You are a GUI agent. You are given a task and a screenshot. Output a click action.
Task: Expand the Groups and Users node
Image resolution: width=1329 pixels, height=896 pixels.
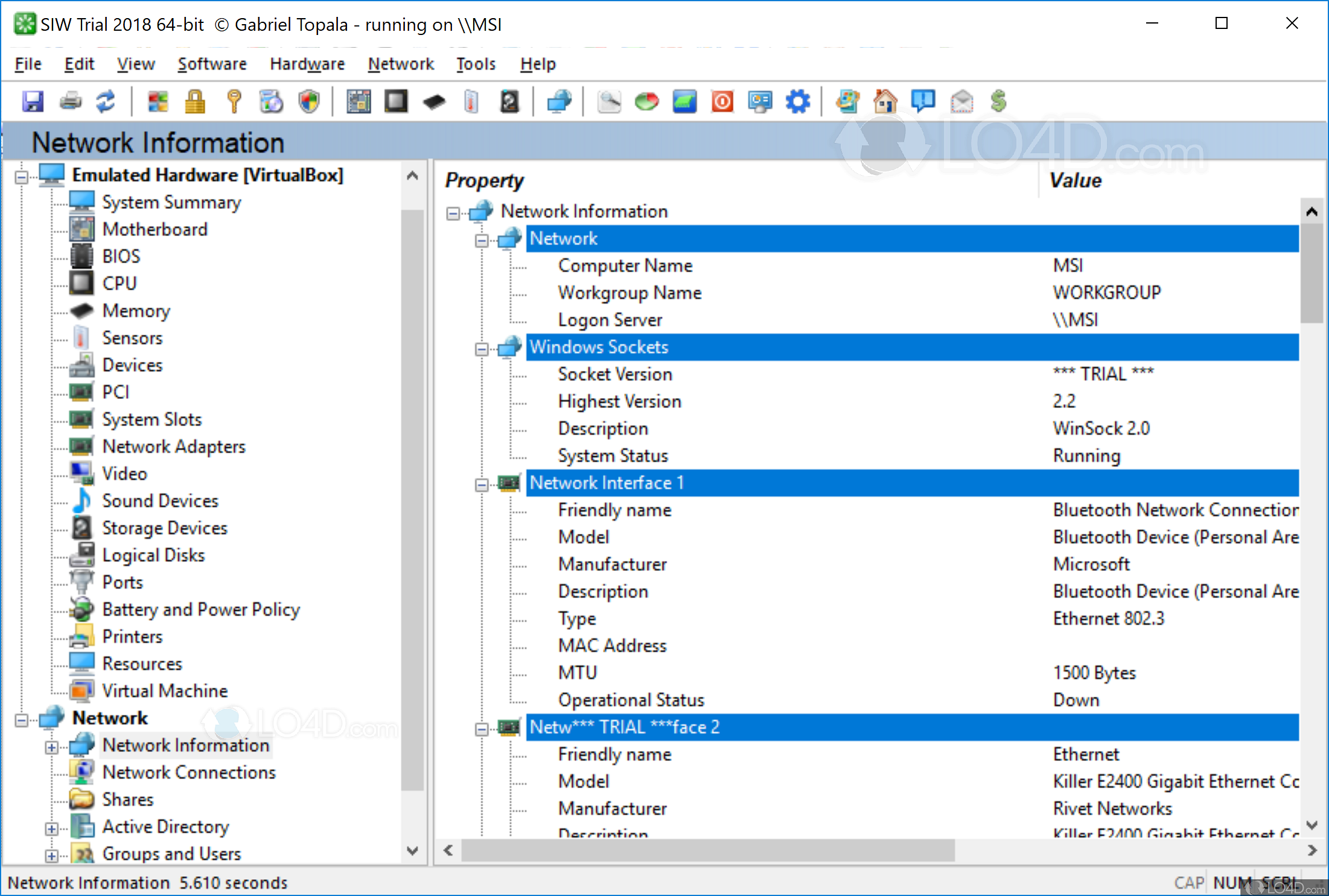(52, 856)
